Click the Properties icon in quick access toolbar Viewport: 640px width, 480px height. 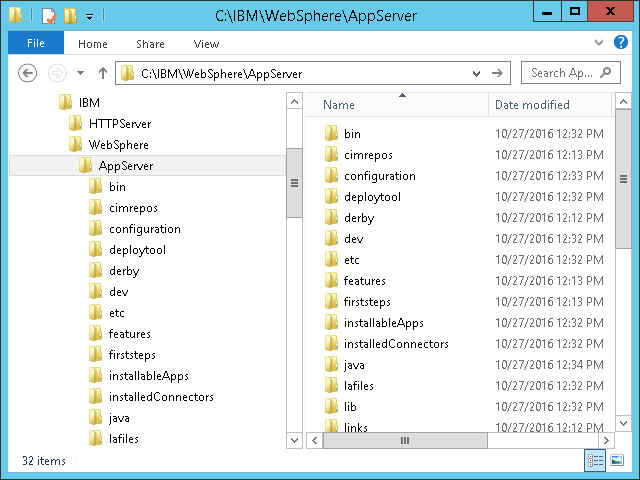tap(49, 15)
